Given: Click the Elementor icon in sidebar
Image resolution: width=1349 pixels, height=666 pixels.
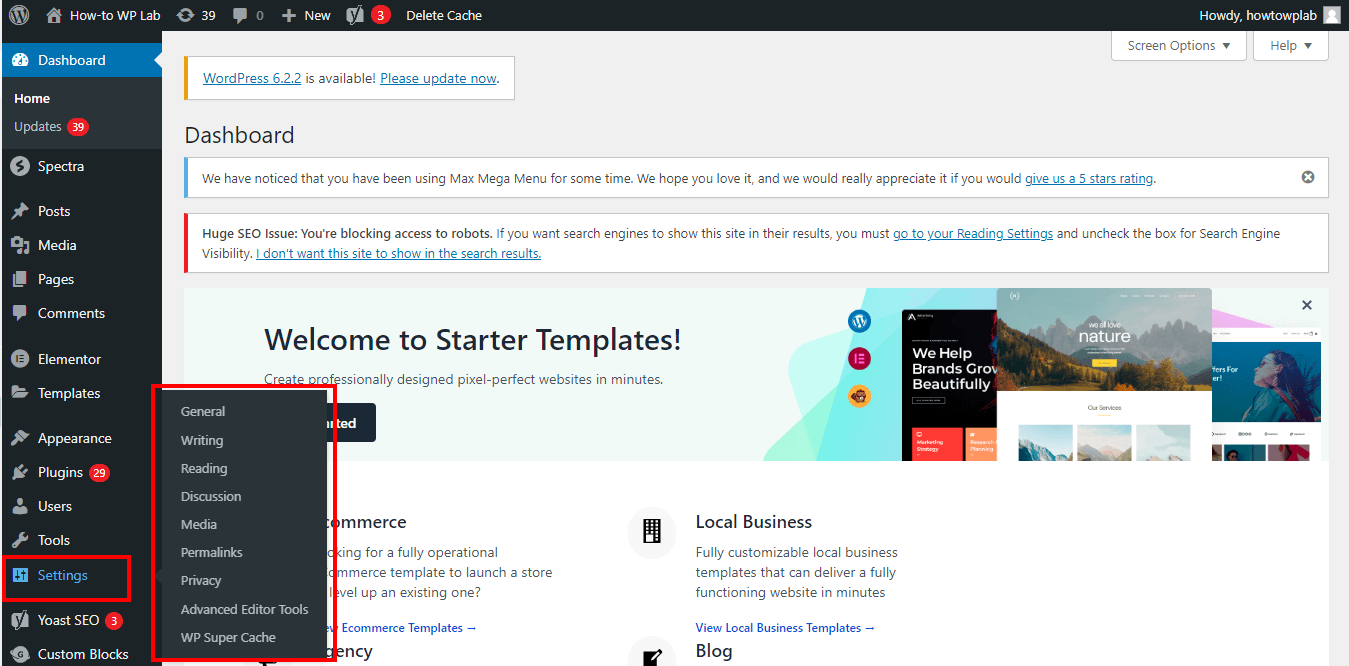Looking at the screenshot, I should [19, 359].
